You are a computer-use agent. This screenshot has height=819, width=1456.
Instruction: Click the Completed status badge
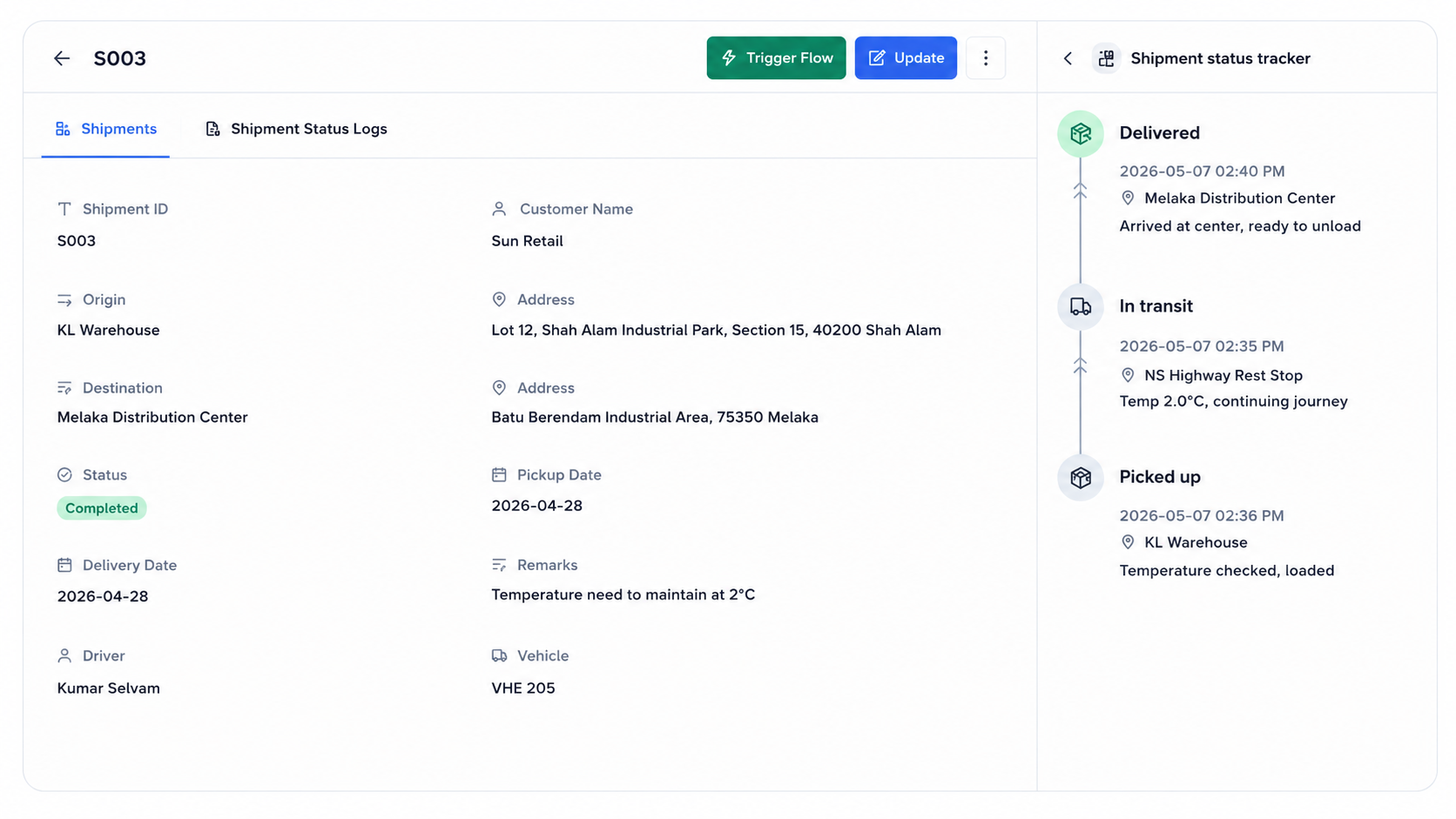102,508
